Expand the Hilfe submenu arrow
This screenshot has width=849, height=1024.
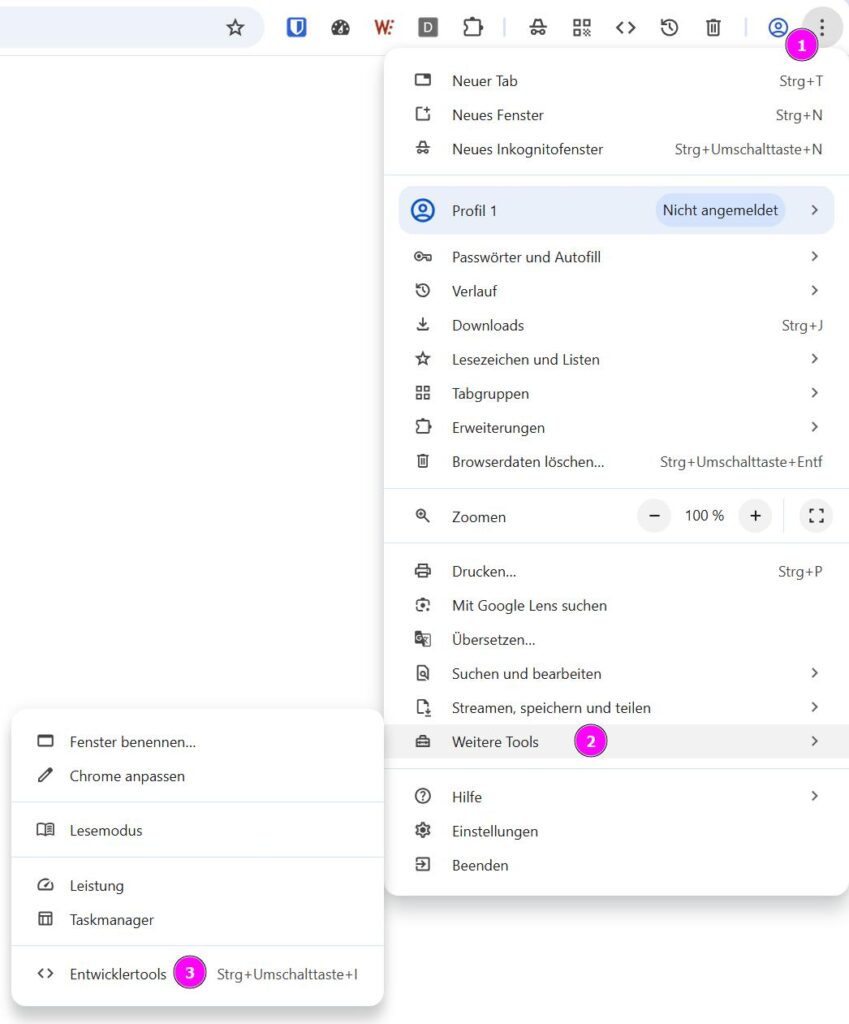click(x=814, y=797)
